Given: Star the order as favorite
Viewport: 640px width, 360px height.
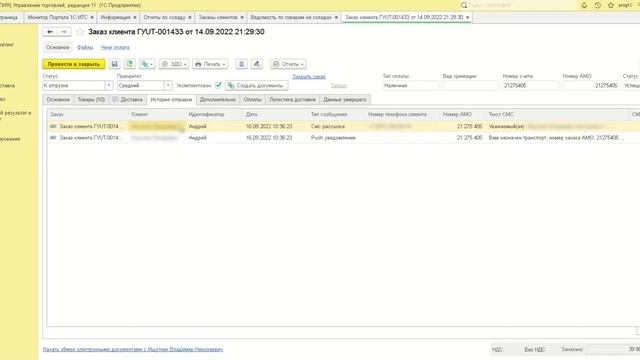Looking at the screenshot, I should point(80,32).
